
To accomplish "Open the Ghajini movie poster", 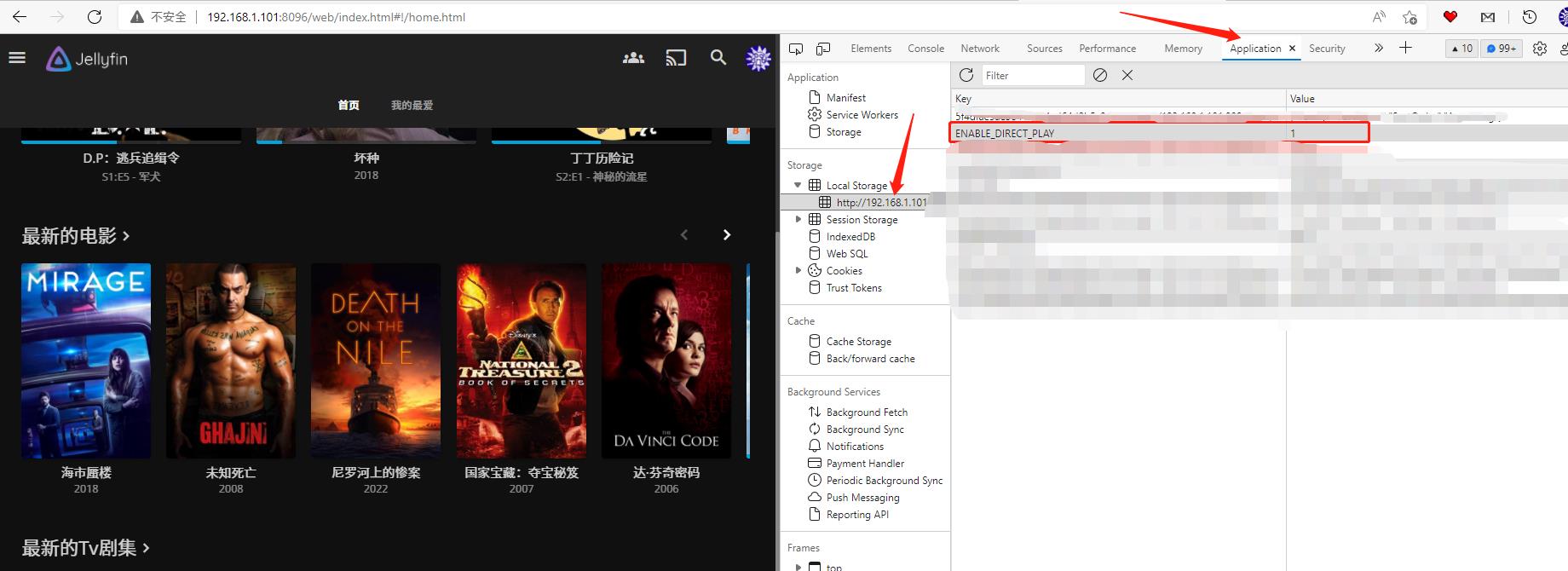I will (231, 360).
